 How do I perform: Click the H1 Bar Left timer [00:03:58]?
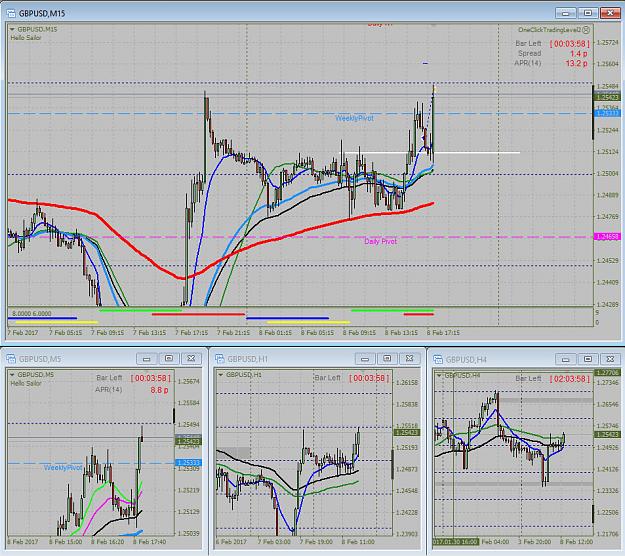click(369, 378)
